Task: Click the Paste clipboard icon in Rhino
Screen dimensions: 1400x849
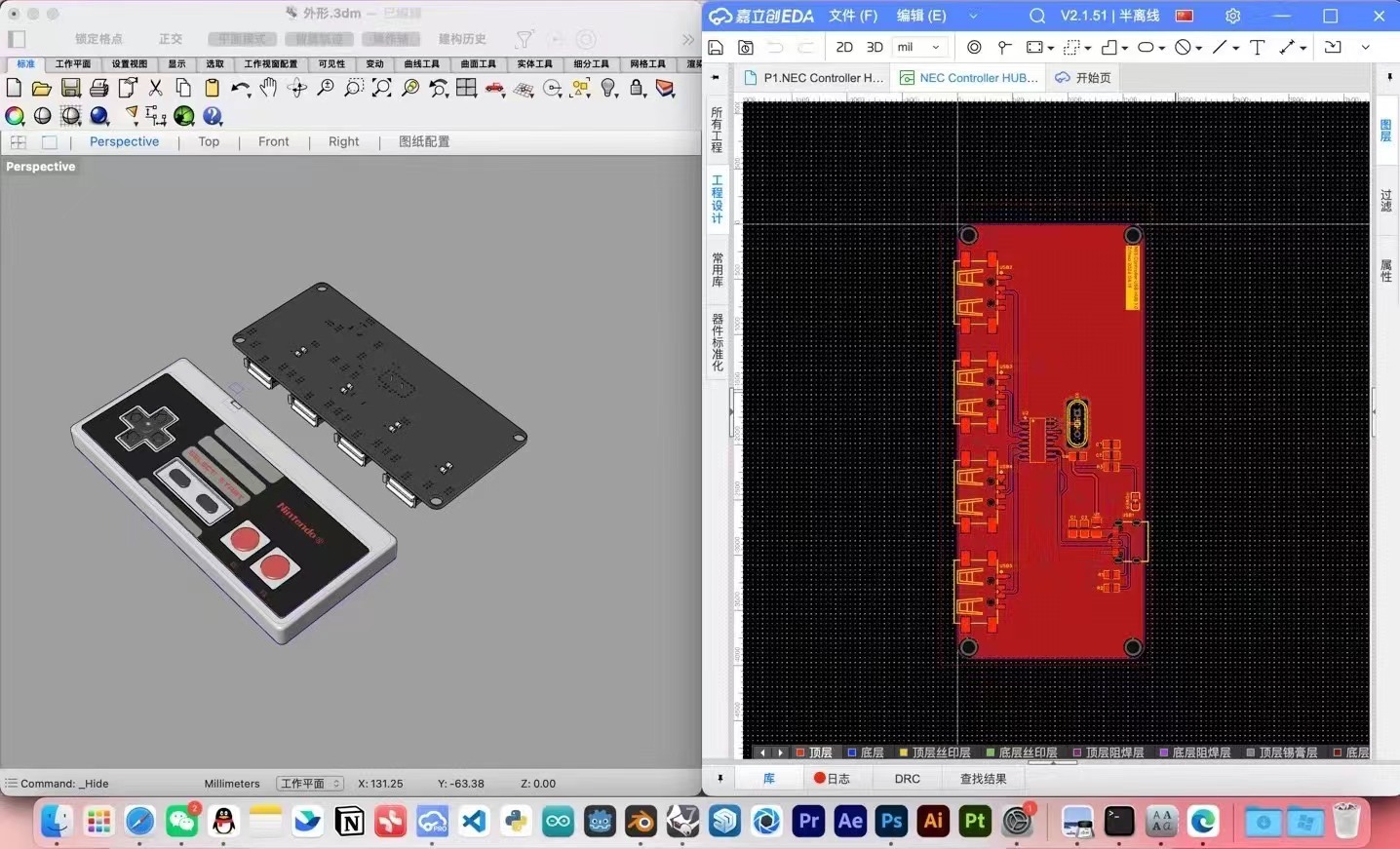Action: pyautogui.click(x=212, y=88)
